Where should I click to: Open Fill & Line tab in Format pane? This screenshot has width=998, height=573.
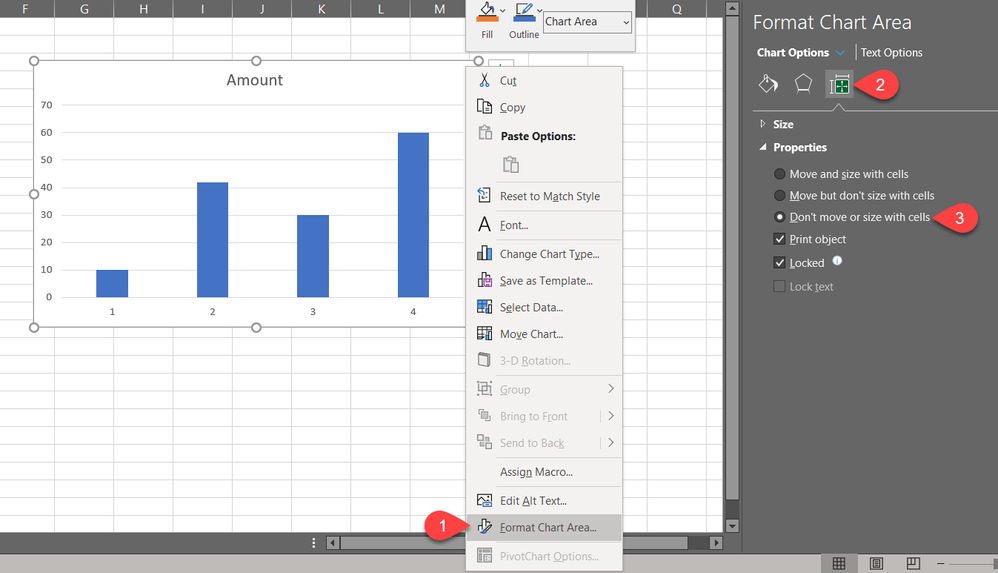(x=768, y=84)
